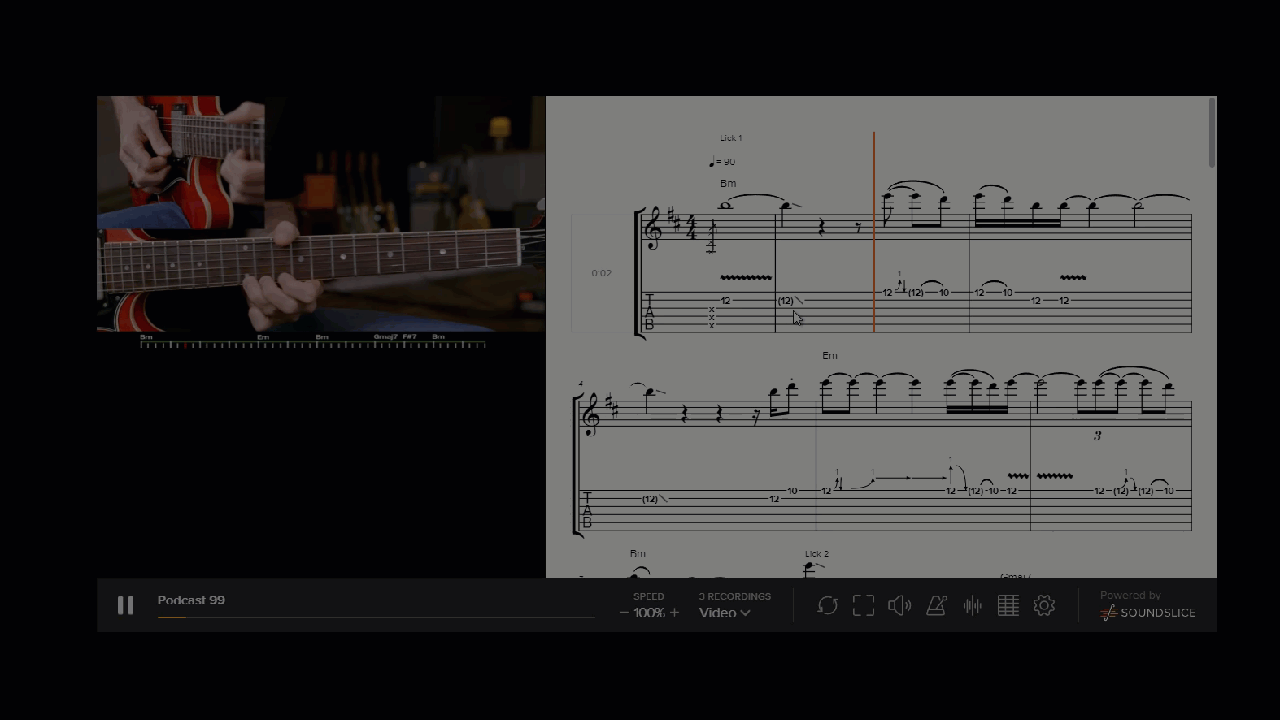Click the Podcast 99 title

click(x=191, y=600)
